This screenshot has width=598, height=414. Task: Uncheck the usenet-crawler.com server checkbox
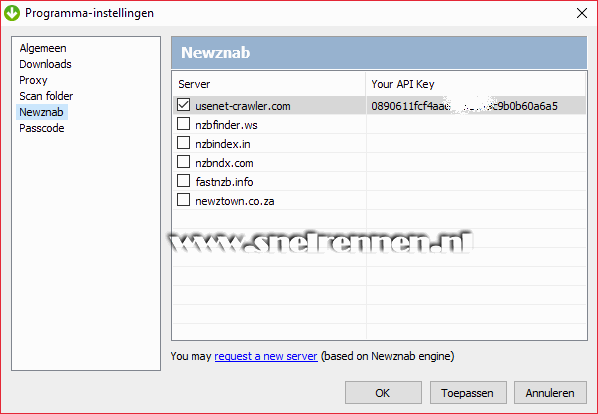(x=183, y=105)
